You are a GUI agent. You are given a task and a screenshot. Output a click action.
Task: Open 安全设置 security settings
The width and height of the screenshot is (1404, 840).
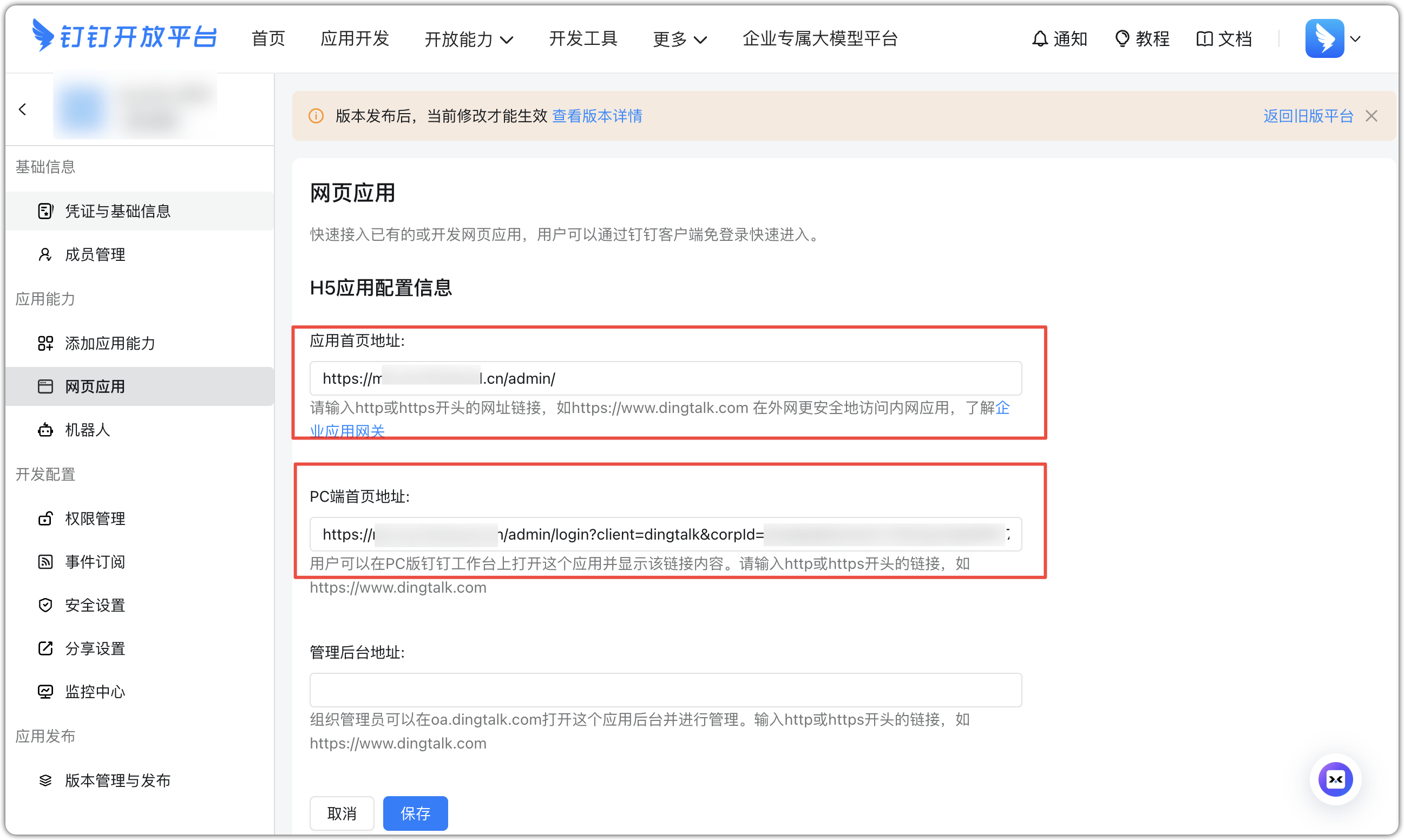[95, 605]
